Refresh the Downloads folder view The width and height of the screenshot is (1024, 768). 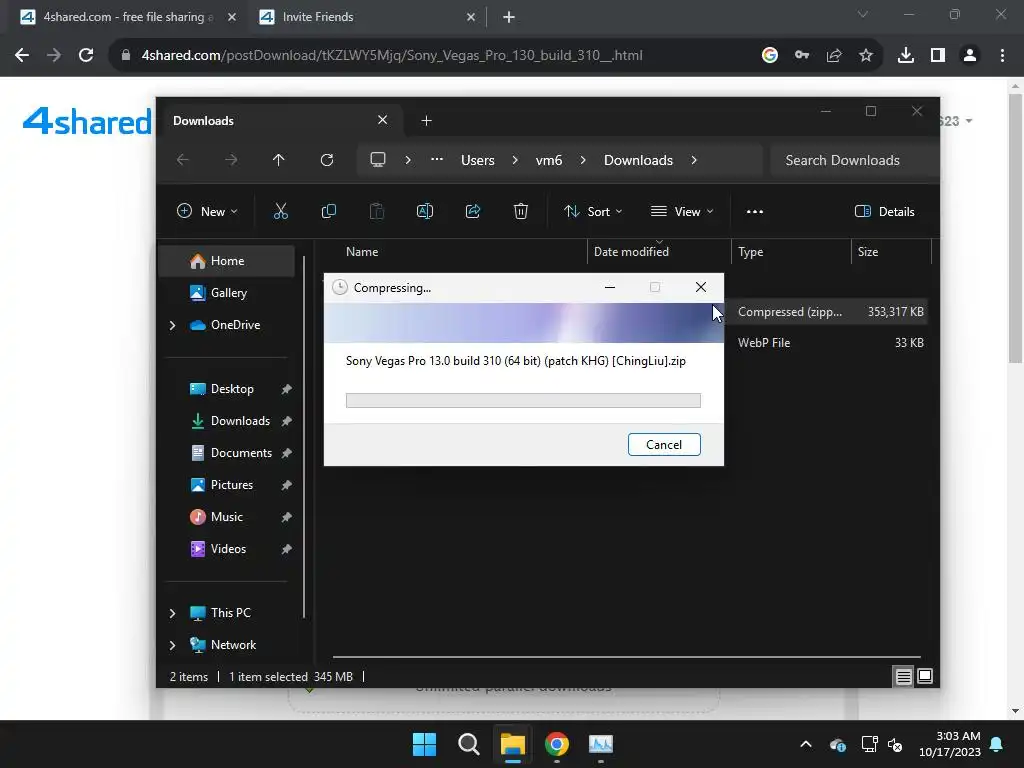coord(327,160)
